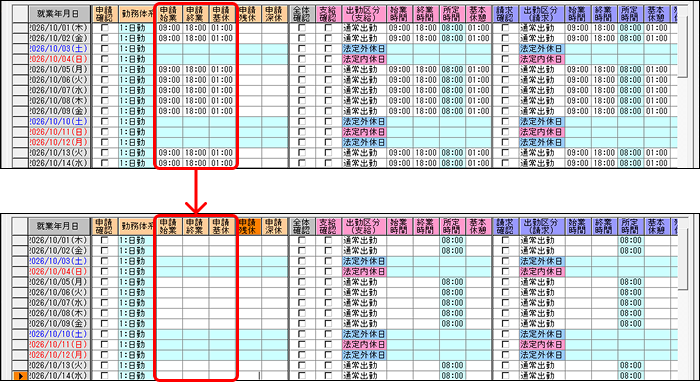Click 支給 所定時間 08:00 for 2026/10/02 lower grid
Viewport: 700px width, 382px height.
tap(452, 251)
